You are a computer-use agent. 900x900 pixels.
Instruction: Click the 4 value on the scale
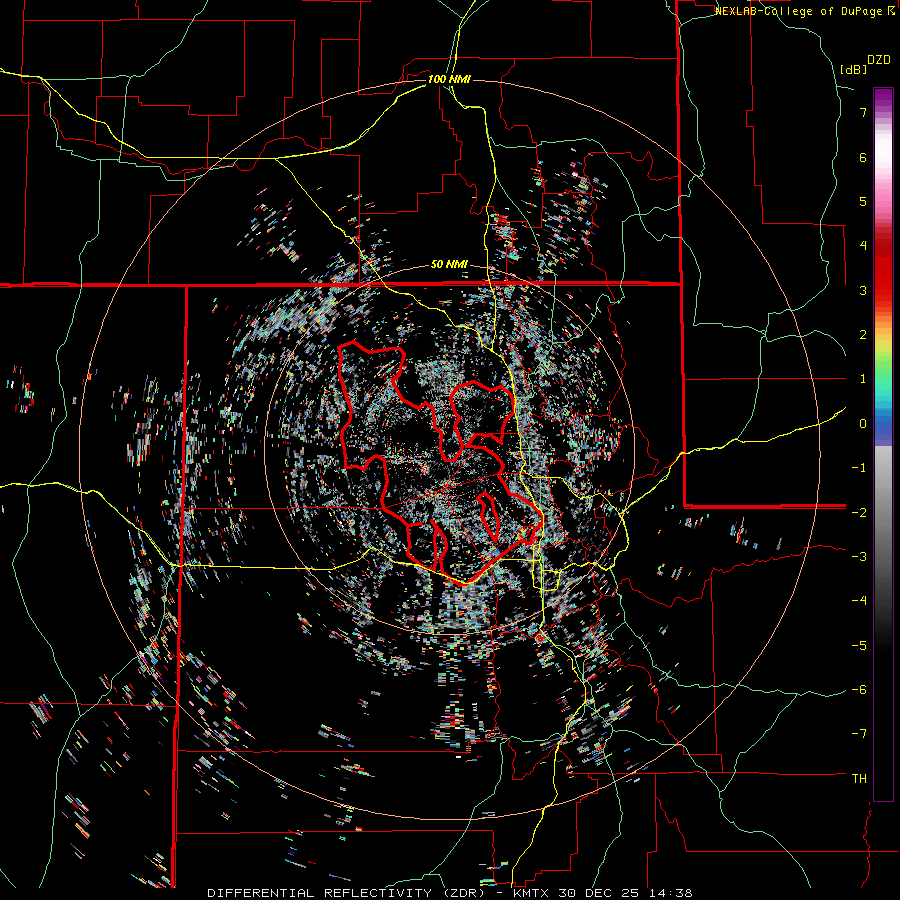click(863, 246)
